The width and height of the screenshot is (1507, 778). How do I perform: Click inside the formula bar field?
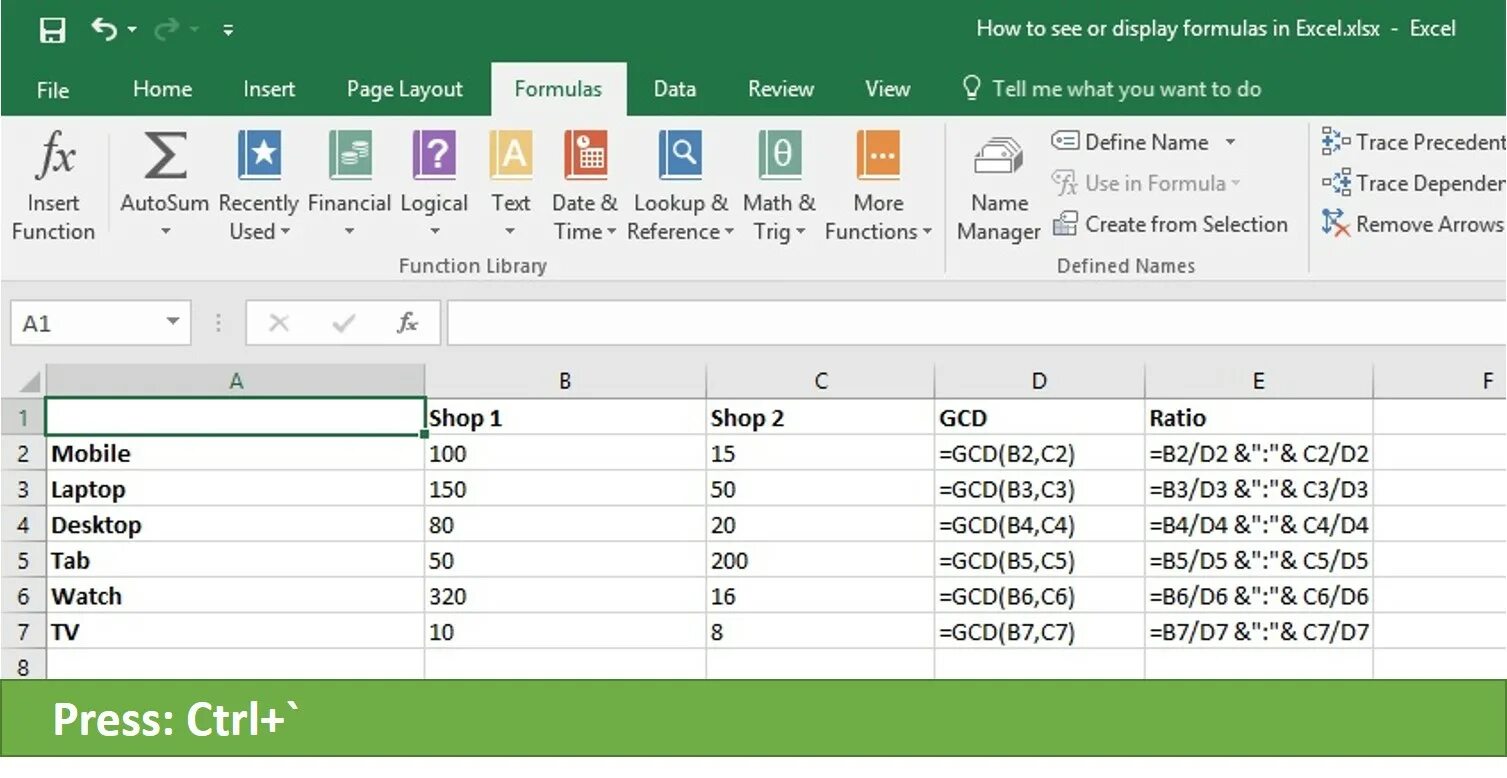[x=976, y=323]
